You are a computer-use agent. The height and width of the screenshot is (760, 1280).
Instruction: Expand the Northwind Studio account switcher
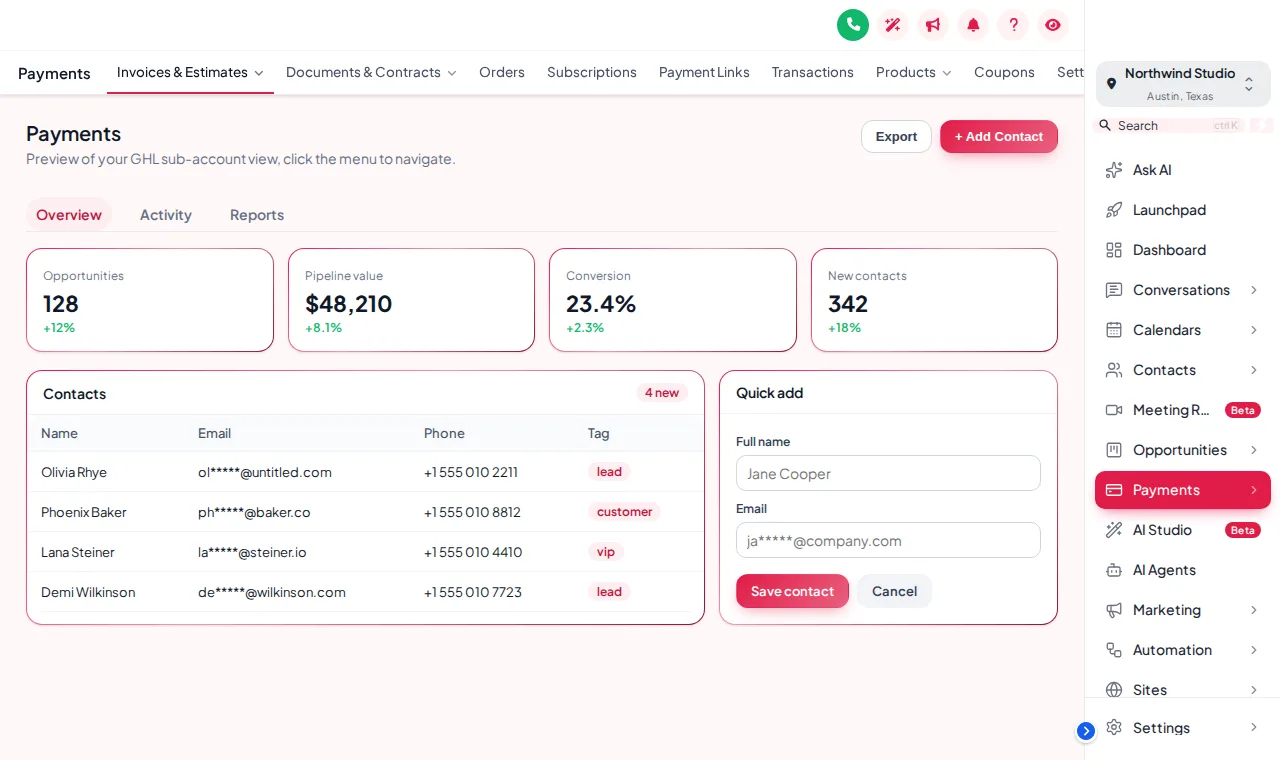(x=1183, y=84)
